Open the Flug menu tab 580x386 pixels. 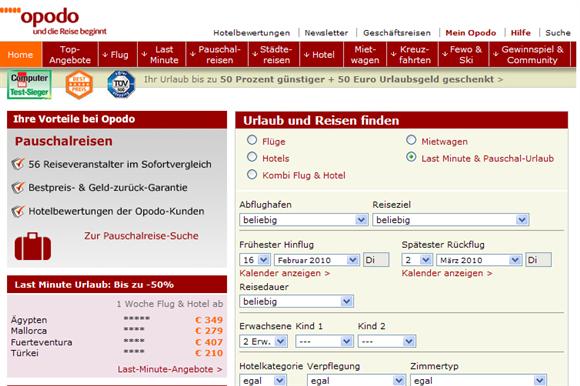(117, 54)
